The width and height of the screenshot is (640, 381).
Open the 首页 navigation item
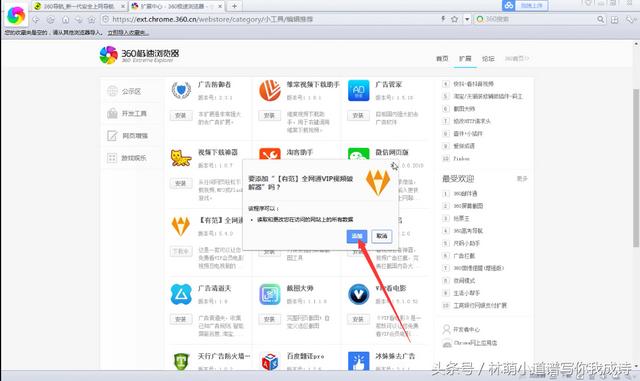[442, 58]
